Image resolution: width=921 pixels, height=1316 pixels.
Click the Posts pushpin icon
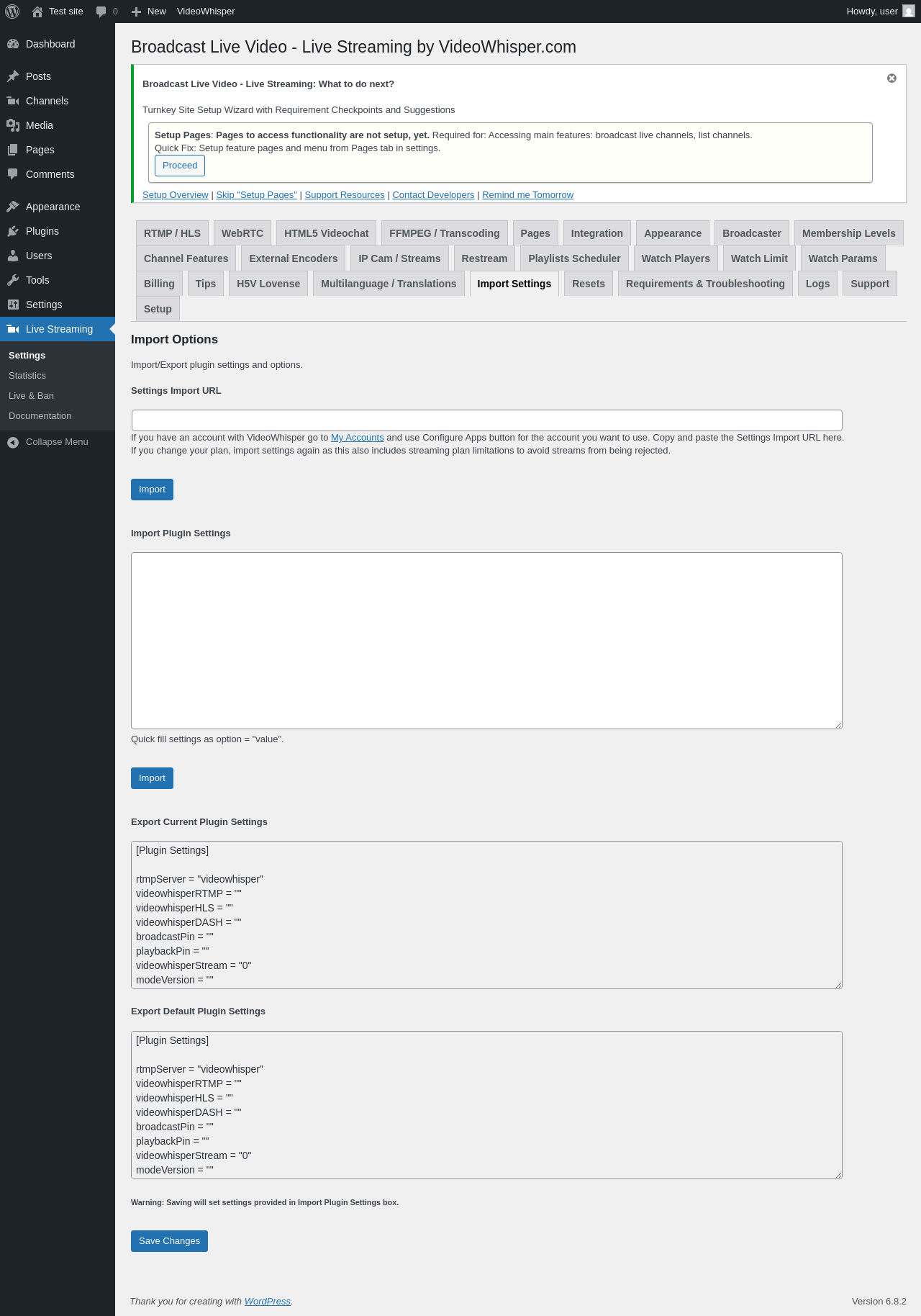click(13, 76)
